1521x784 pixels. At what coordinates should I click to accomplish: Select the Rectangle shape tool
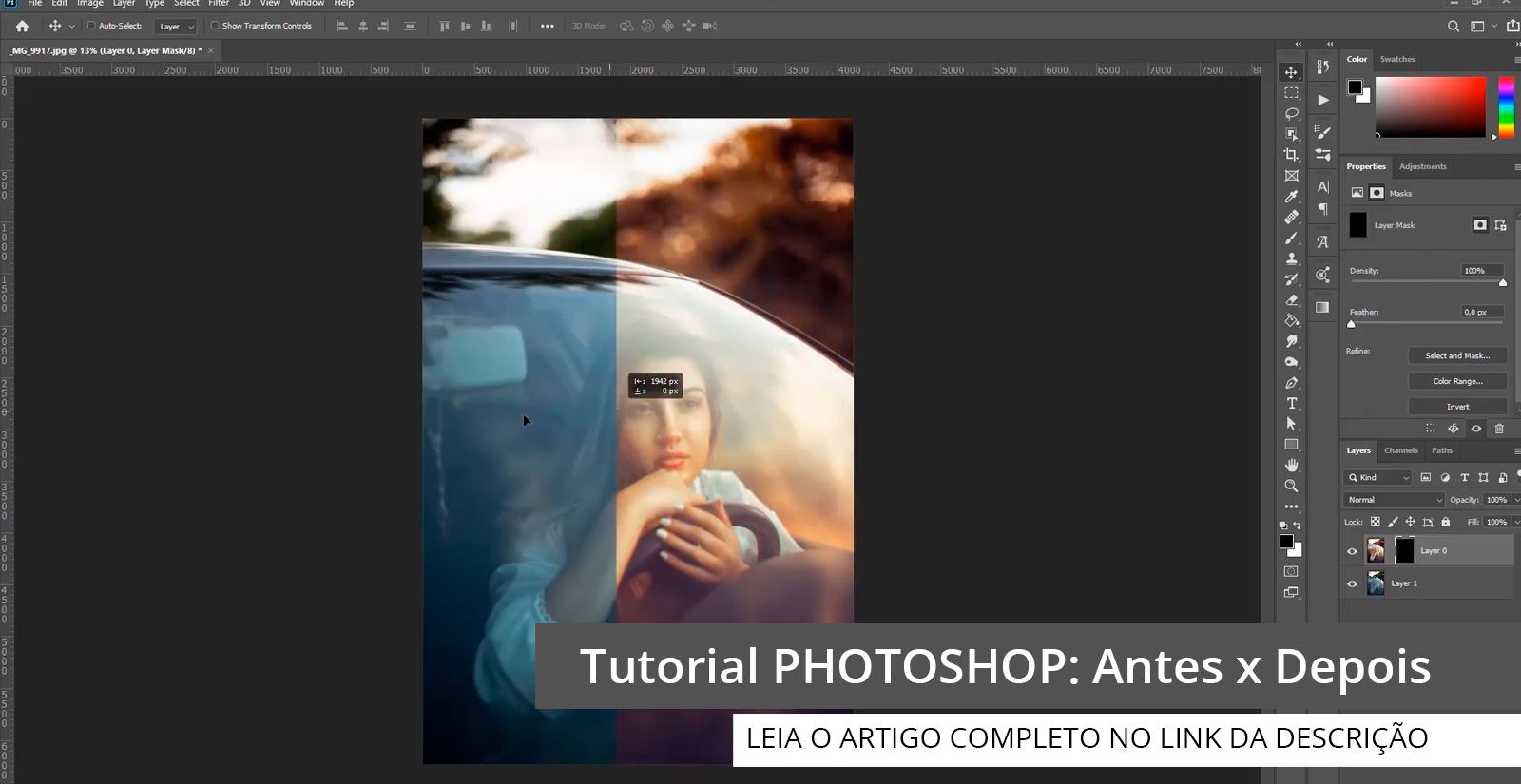pyautogui.click(x=1291, y=445)
